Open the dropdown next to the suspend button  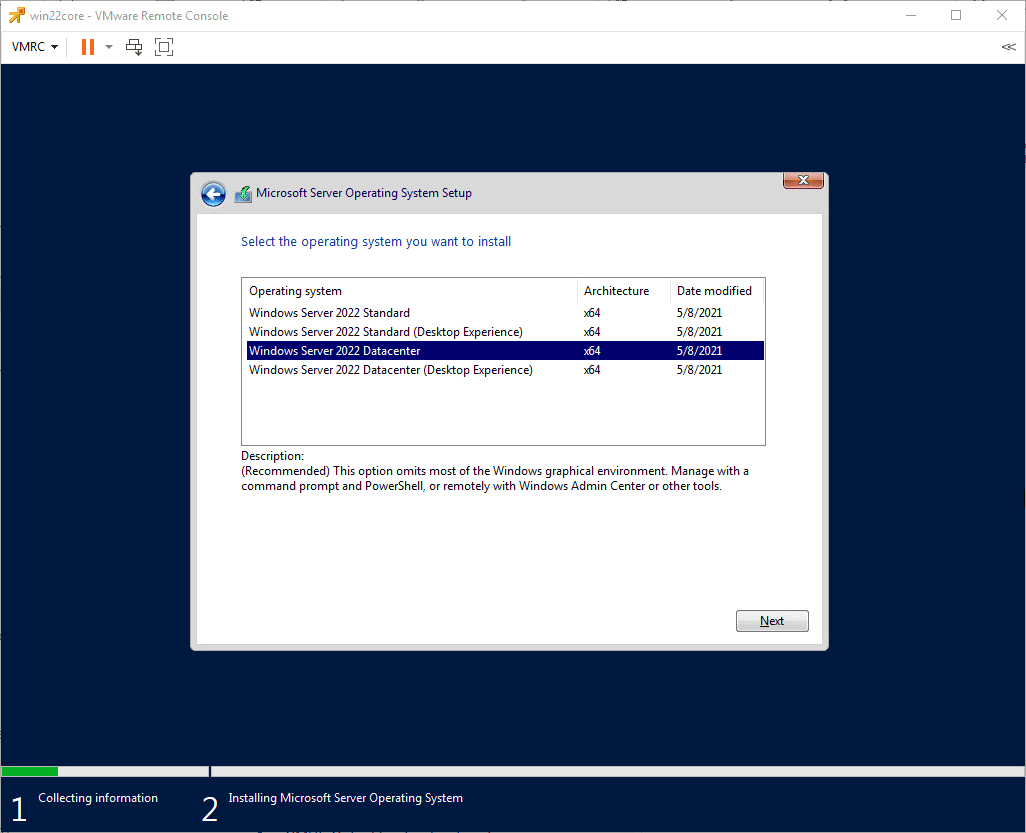click(108, 46)
